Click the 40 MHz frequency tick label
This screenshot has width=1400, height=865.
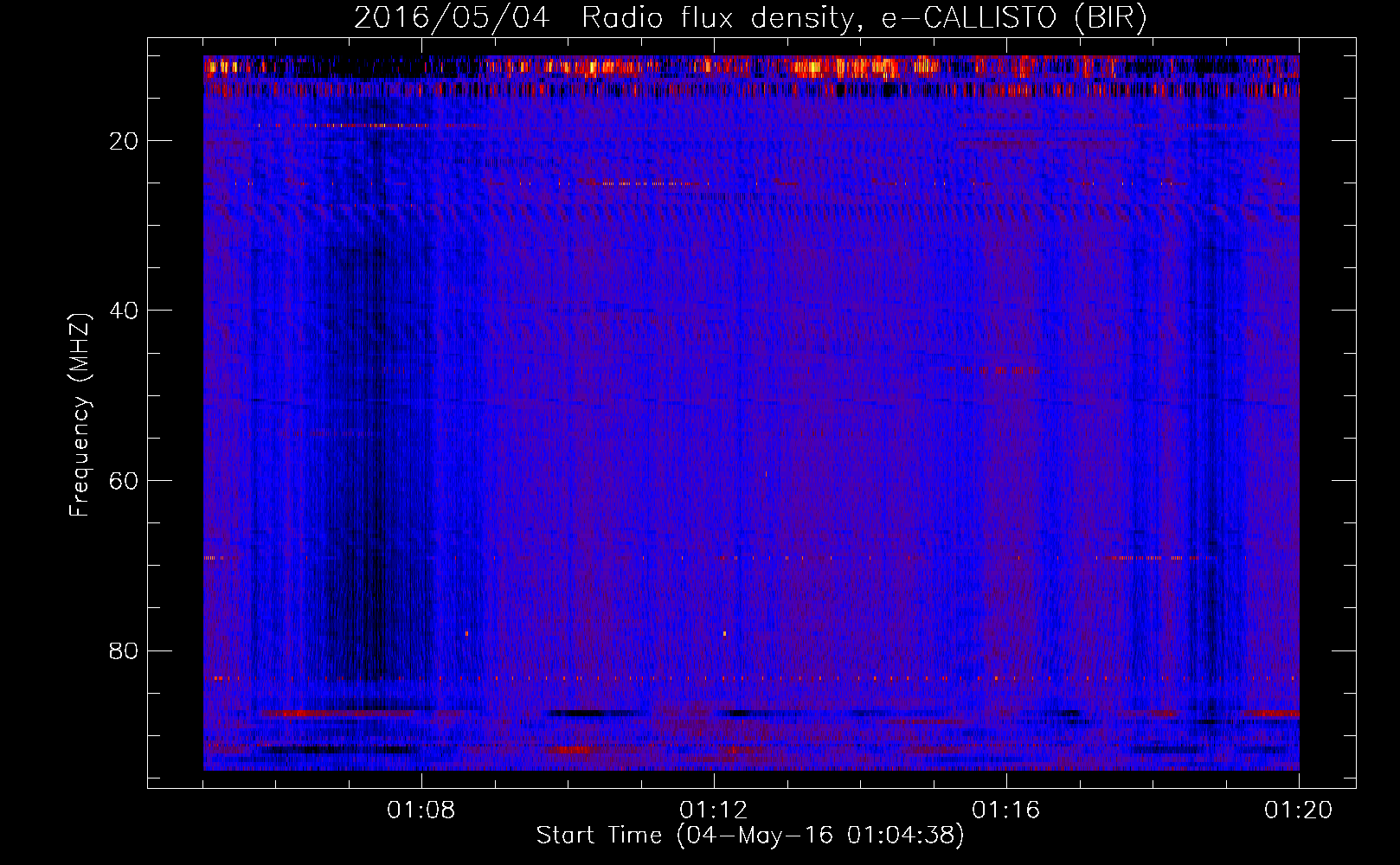tap(125, 311)
